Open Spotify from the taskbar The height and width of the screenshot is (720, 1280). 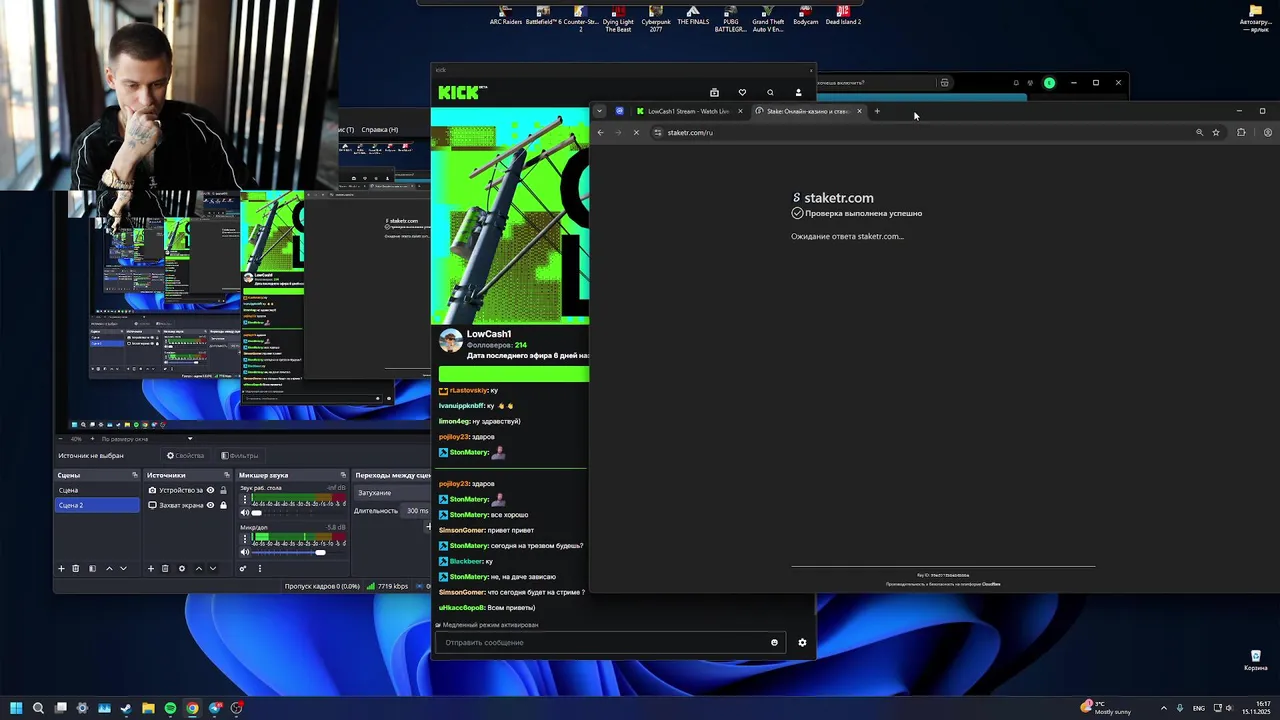tap(170, 707)
